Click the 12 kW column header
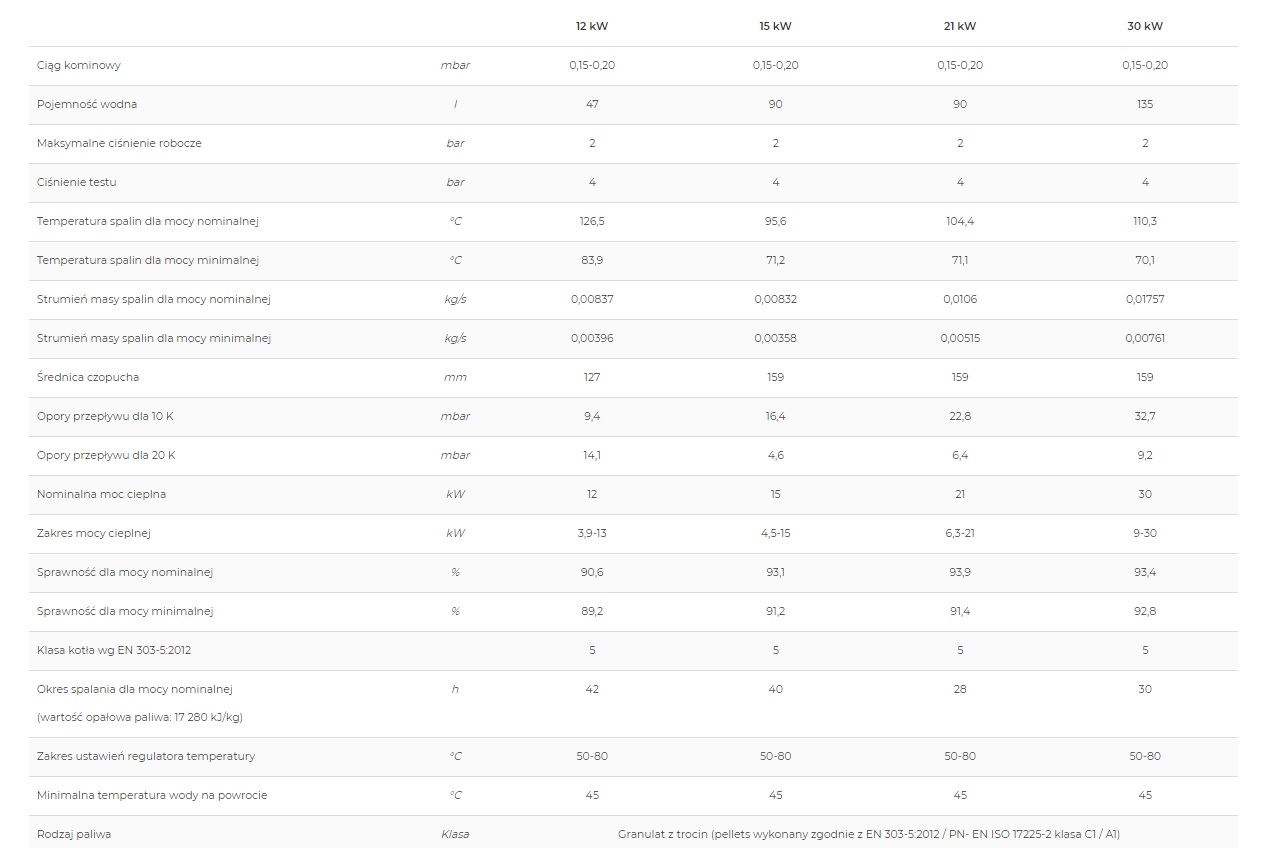 click(x=592, y=26)
